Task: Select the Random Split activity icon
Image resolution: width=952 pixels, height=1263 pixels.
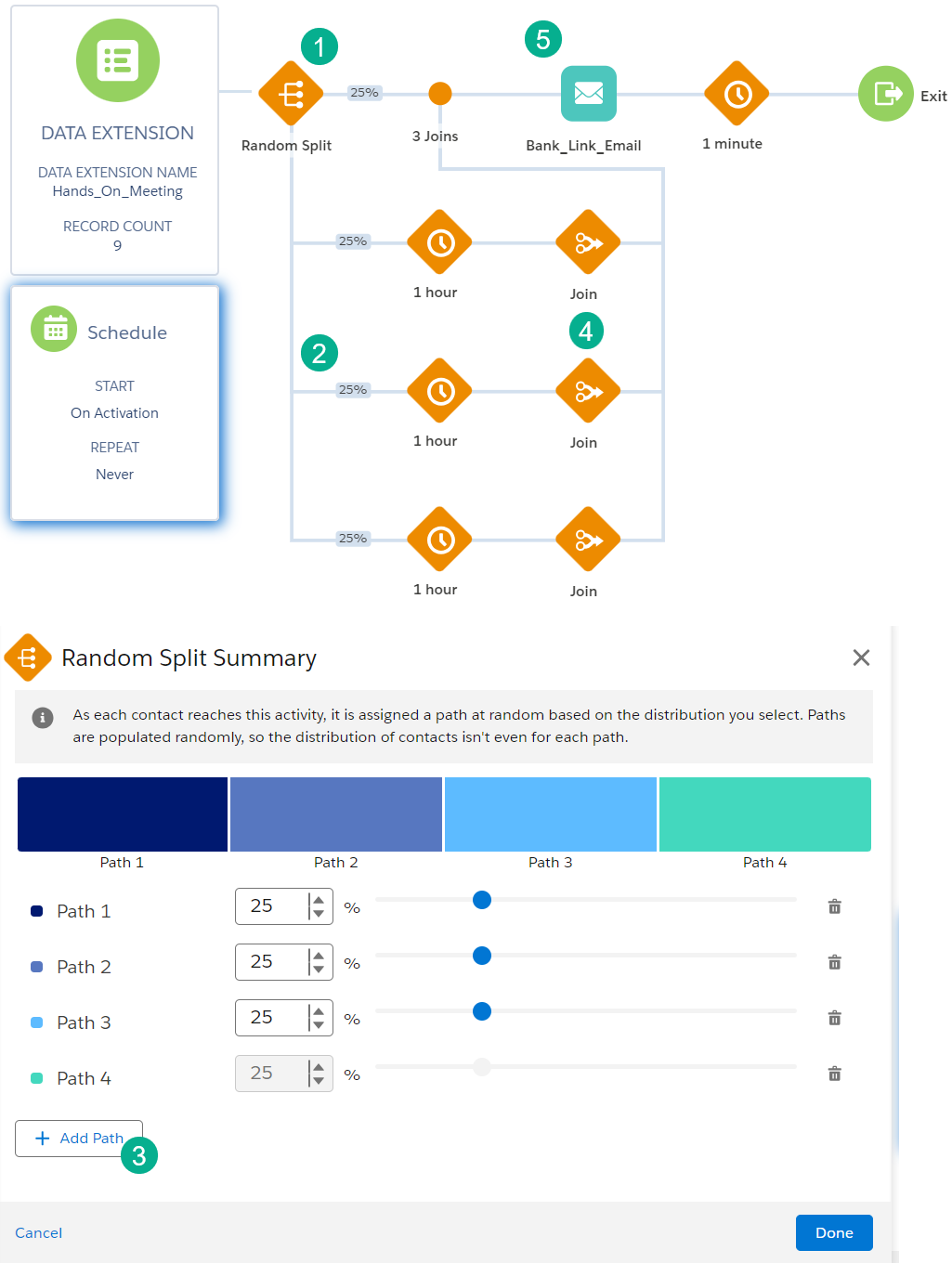Action: click(x=291, y=93)
